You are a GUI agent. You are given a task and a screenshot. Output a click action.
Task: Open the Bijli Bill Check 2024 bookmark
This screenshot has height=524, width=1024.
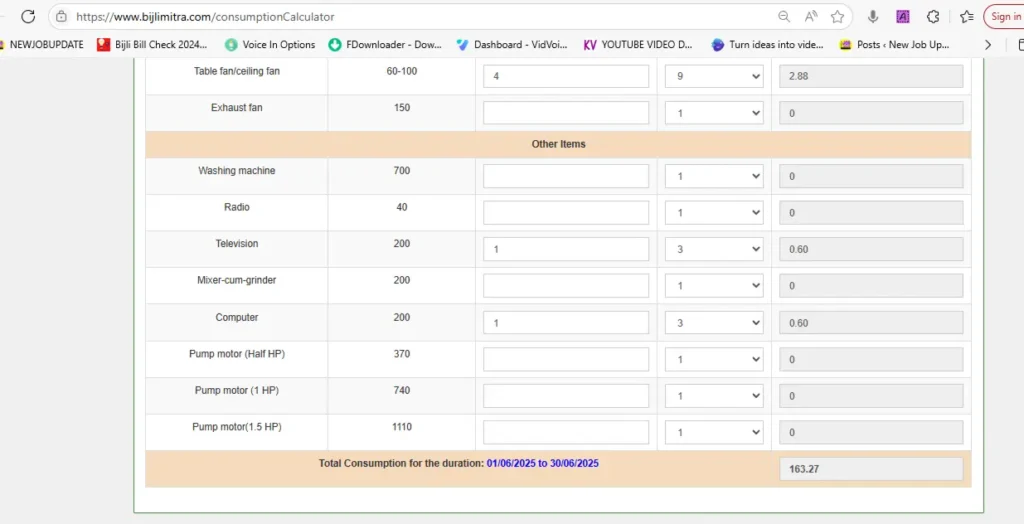(x=152, y=45)
